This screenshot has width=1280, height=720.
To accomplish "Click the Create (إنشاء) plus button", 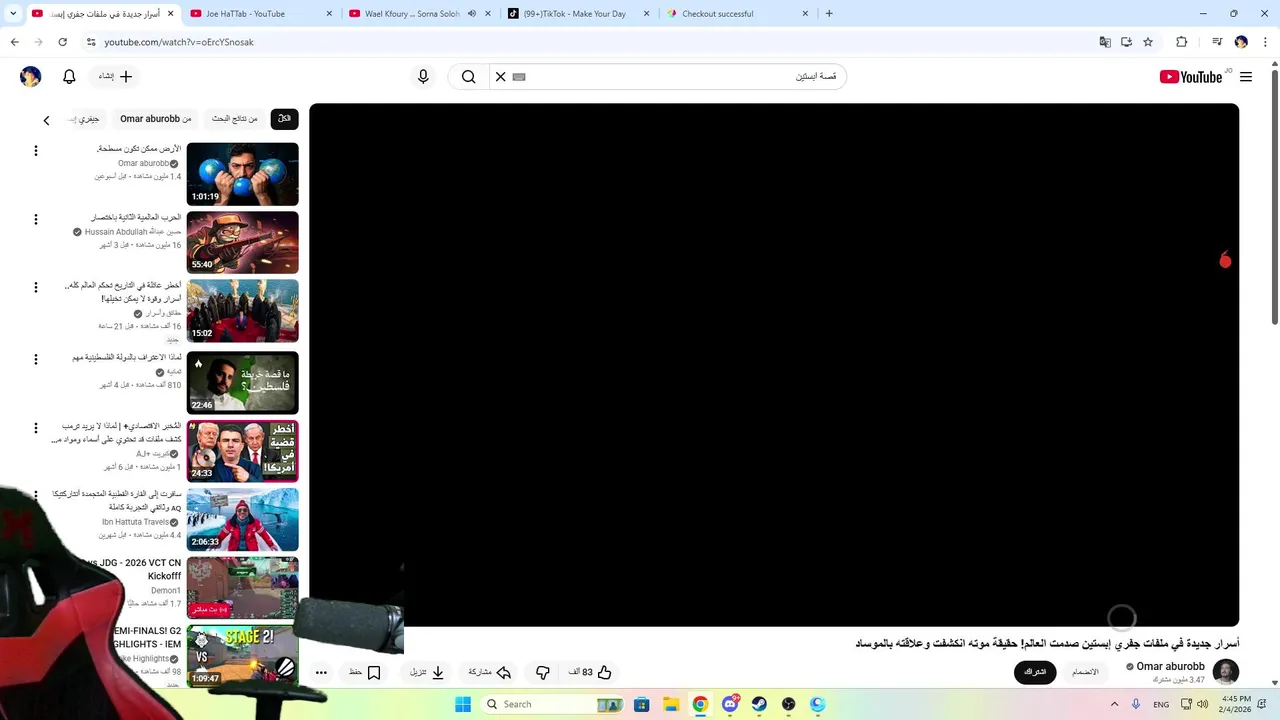I will (115, 77).
